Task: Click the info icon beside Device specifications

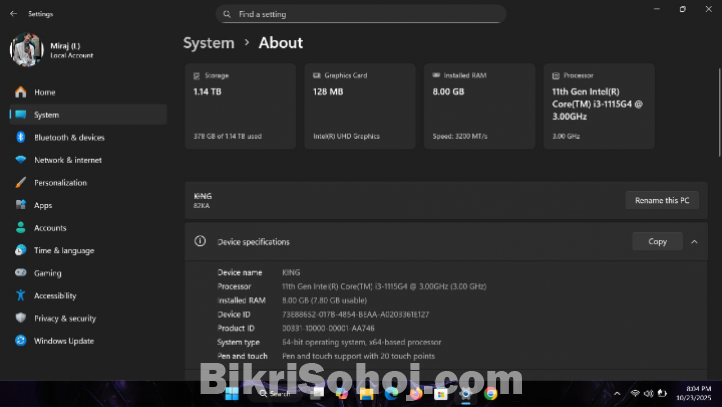Action: (200, 241)
